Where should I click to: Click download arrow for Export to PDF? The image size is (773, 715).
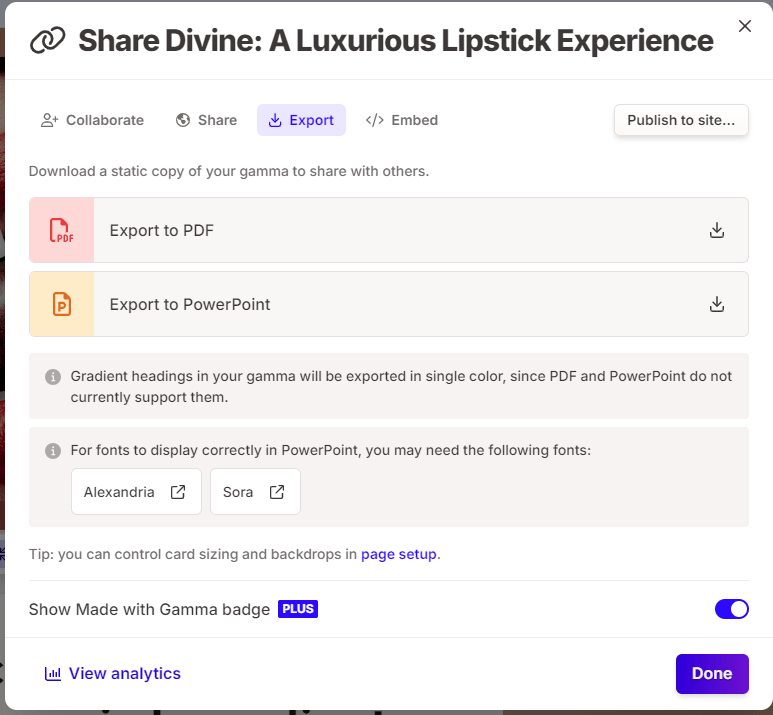click(x=716, y=230)
